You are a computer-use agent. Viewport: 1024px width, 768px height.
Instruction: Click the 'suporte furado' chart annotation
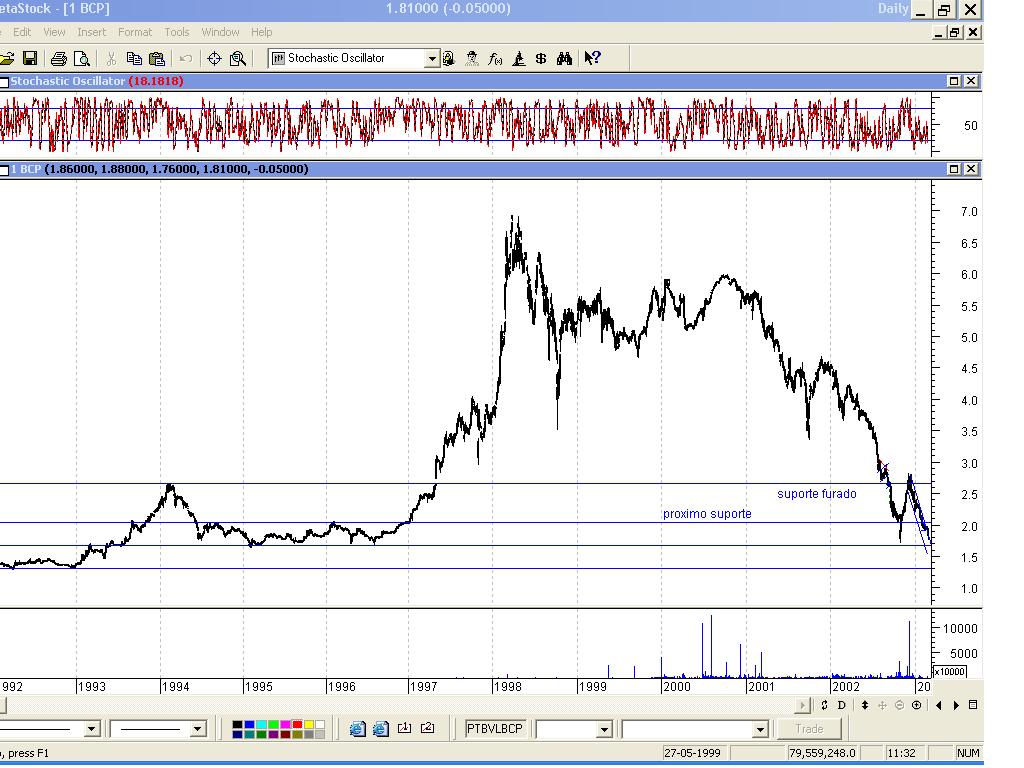[x=816, y=494]
